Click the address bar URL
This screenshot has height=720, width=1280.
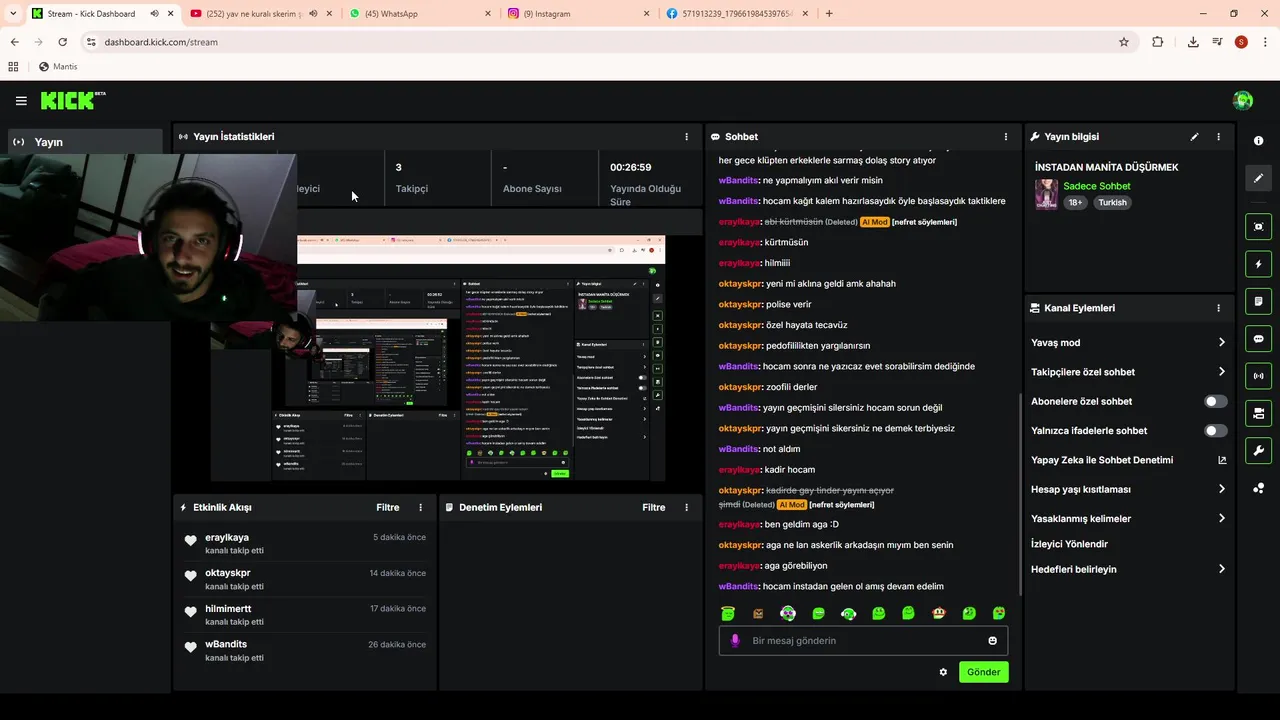(161, 42)
